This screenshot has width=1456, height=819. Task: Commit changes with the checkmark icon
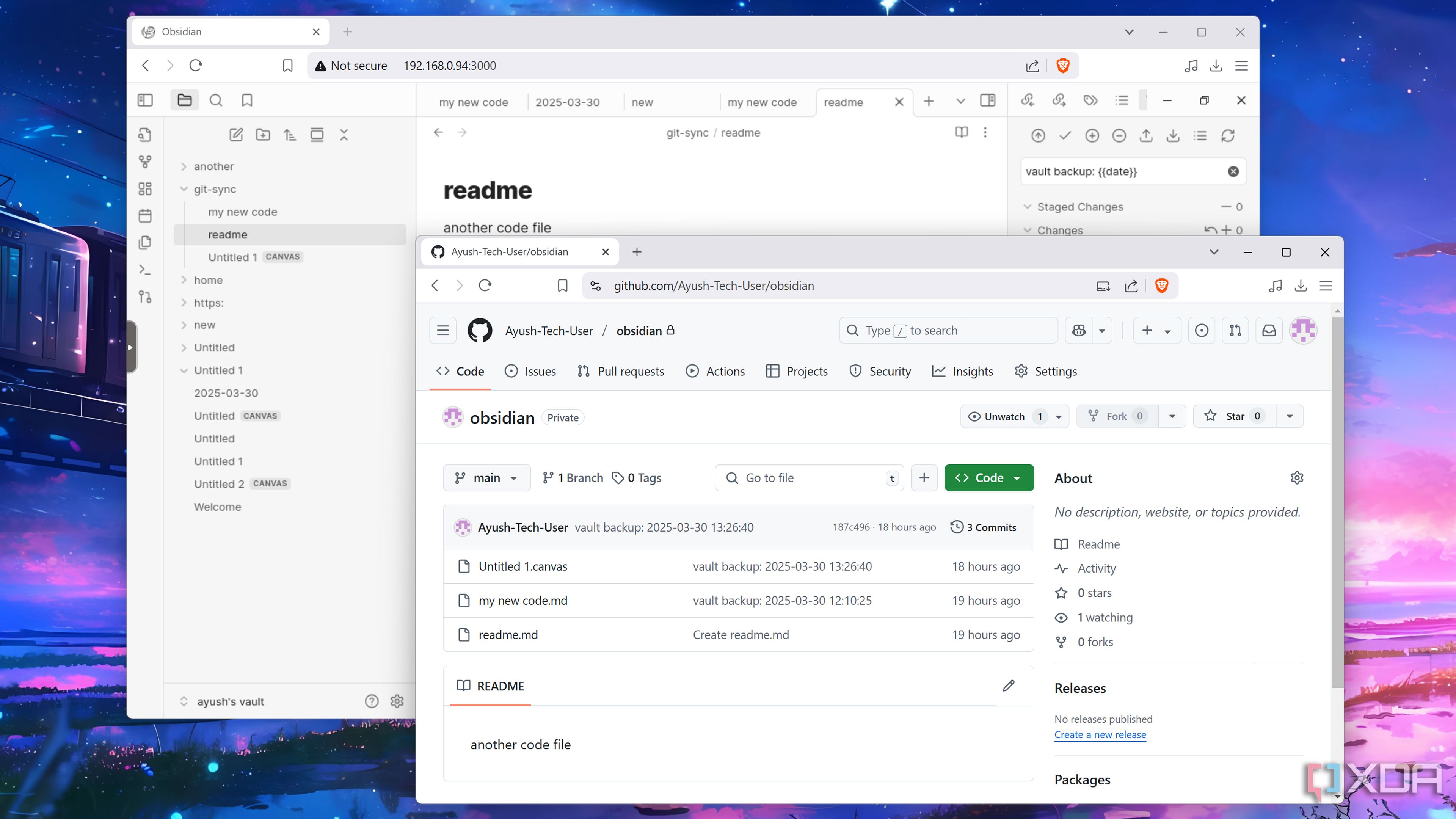coord(1065,136)
